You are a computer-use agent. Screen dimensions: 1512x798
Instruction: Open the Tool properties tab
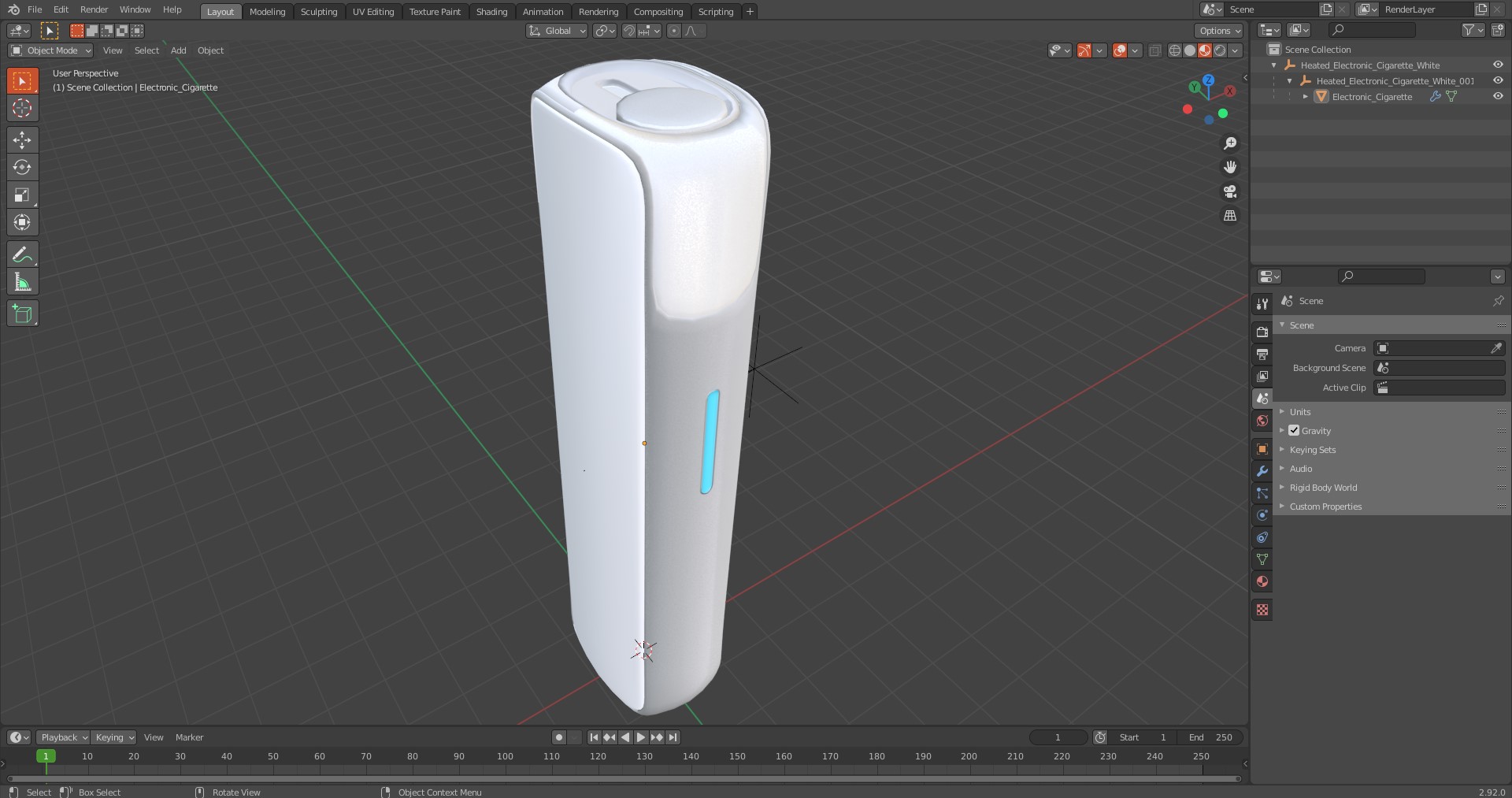(x=1262, y=303)
